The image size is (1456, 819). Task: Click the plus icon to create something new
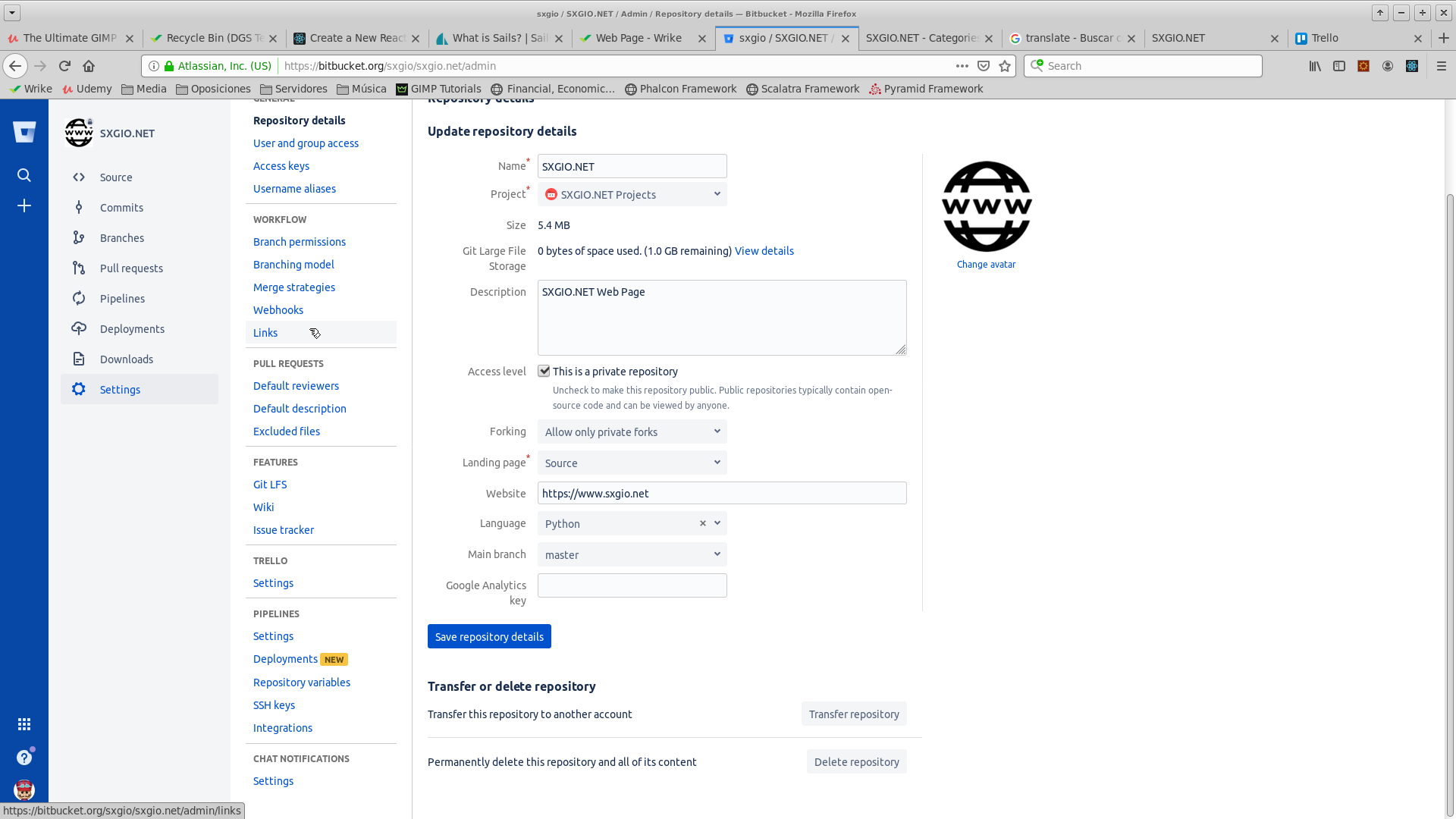coord(24,206)
